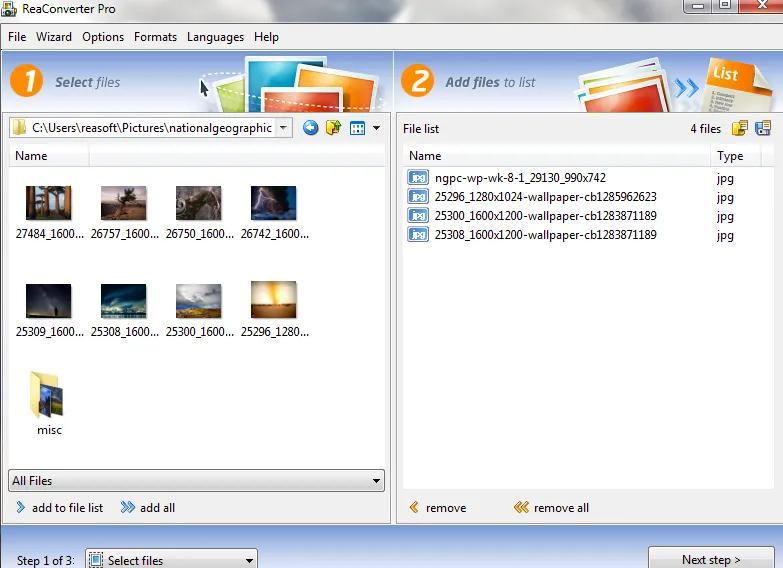Click the add all double arrow icon
The image size is (783, 568).
coord(128,508)
